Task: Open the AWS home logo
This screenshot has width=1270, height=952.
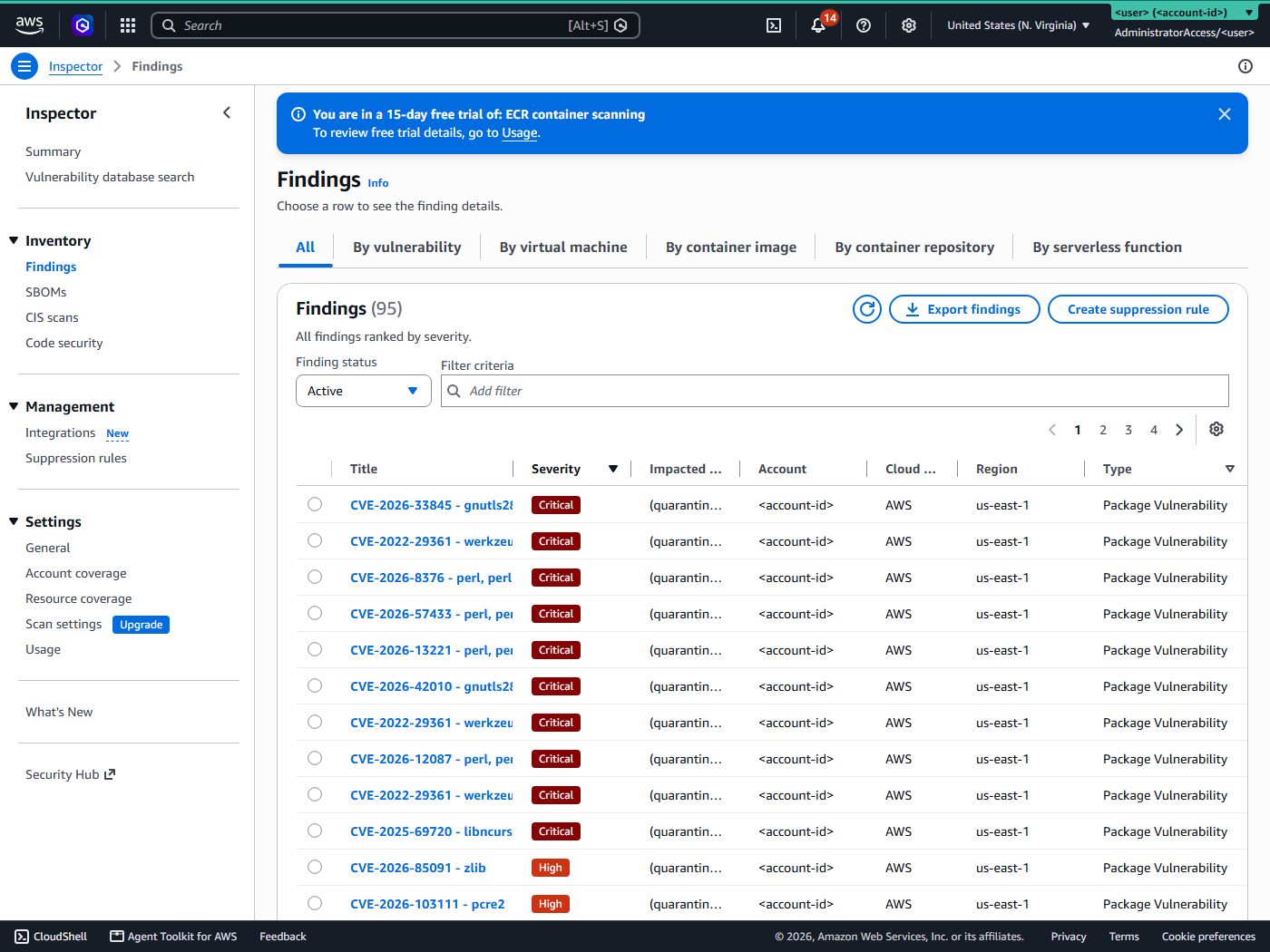Action: [x=29, y=25]
